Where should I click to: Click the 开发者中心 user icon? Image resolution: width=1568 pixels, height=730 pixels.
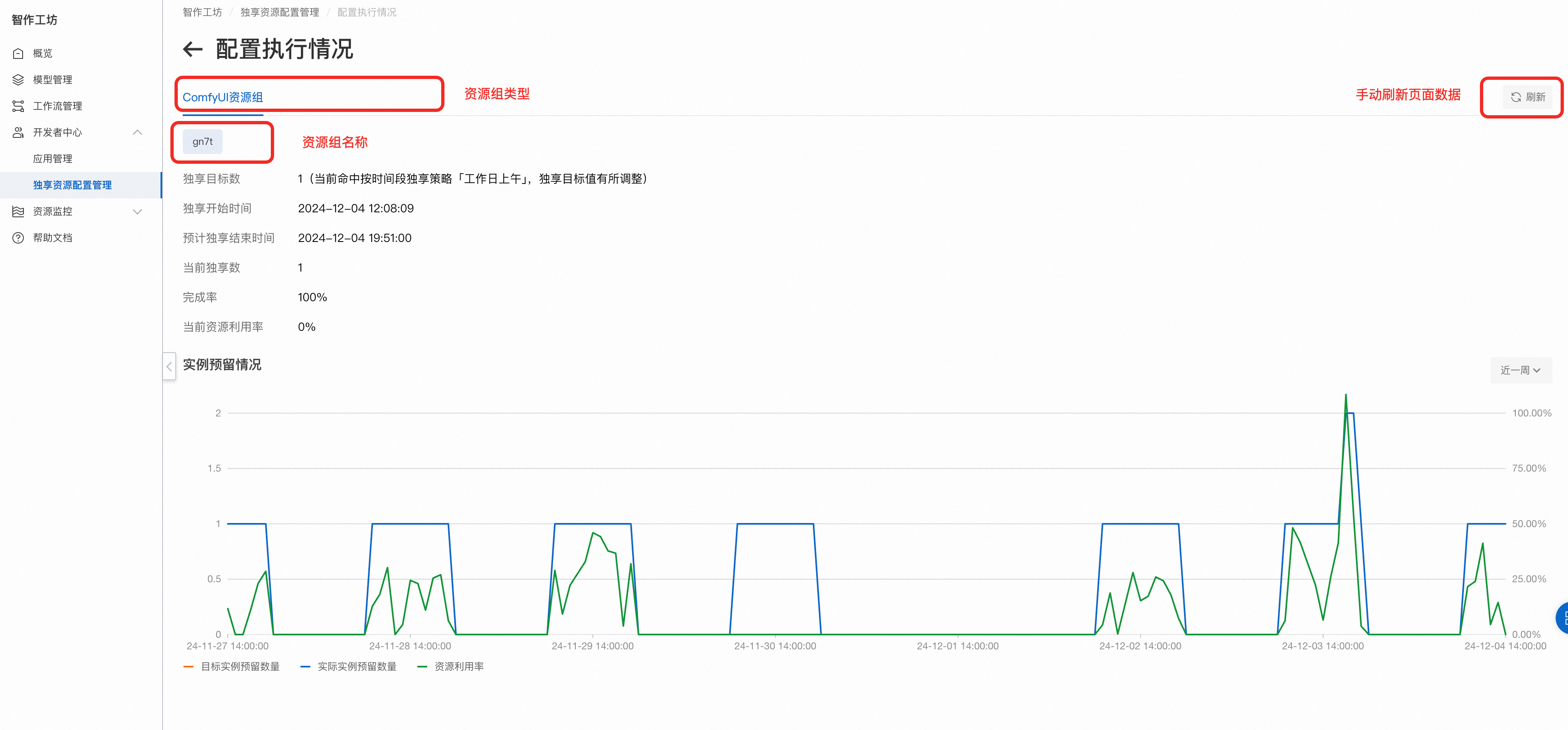18,132
